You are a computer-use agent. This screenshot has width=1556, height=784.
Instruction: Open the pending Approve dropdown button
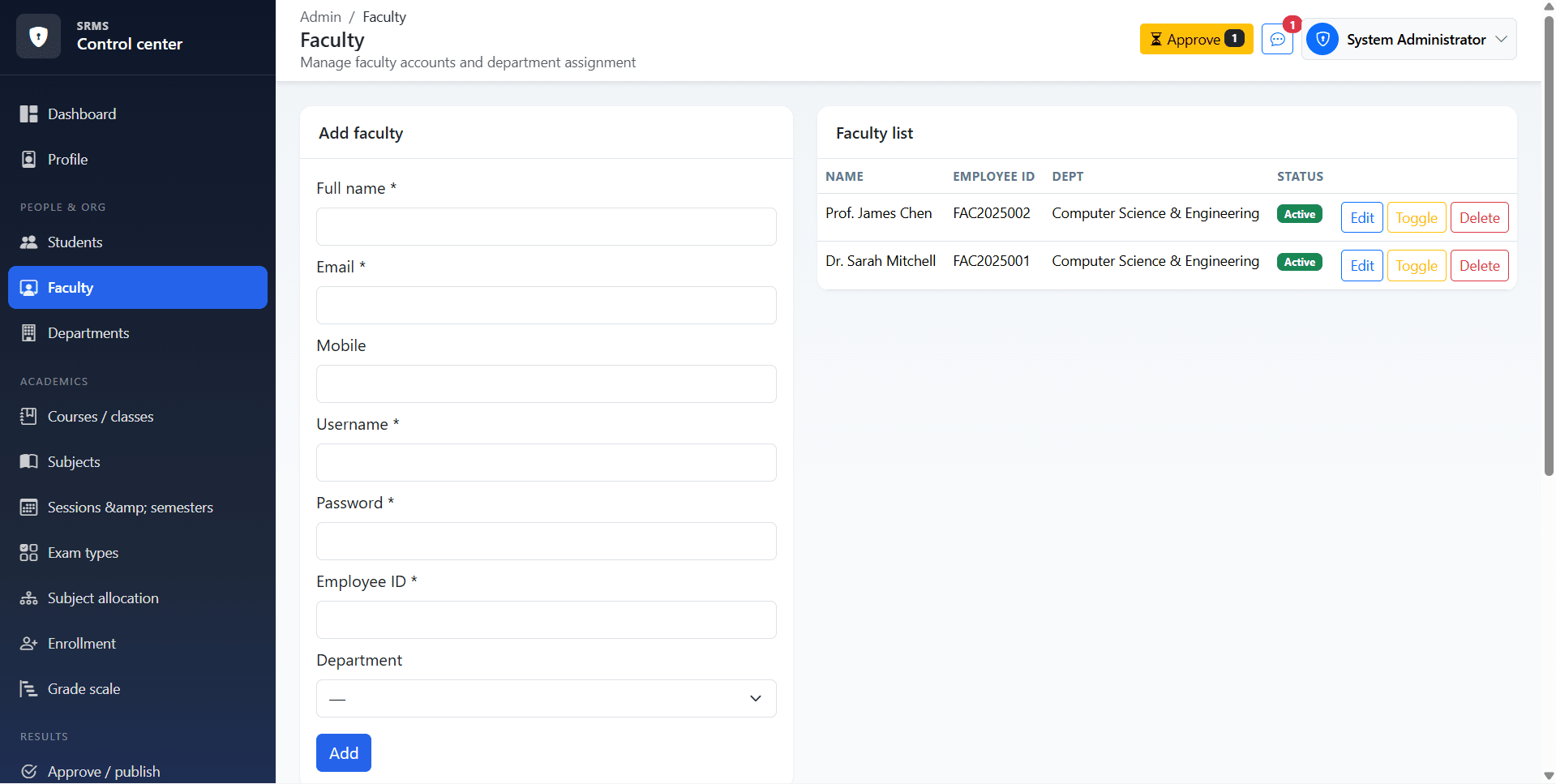(1196, 39)
